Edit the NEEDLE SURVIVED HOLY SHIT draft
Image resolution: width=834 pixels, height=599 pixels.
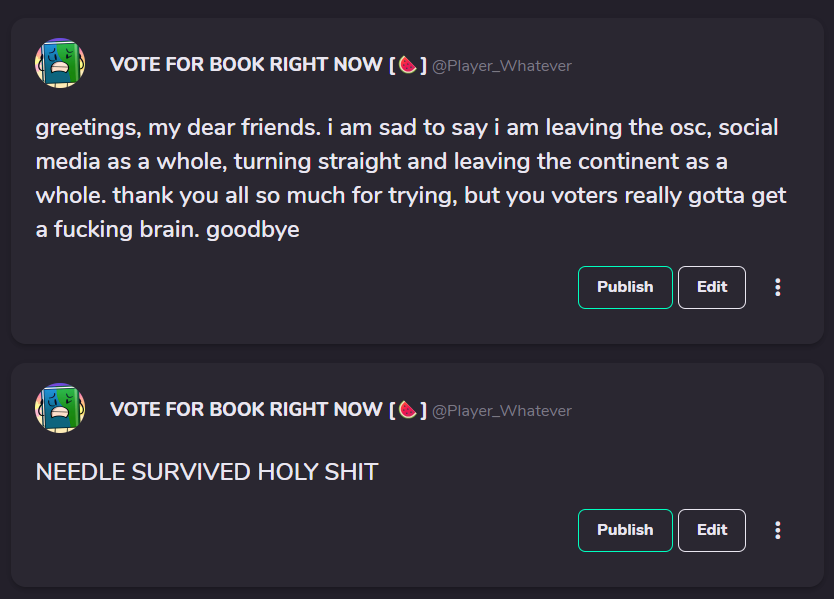click(712, 530)
